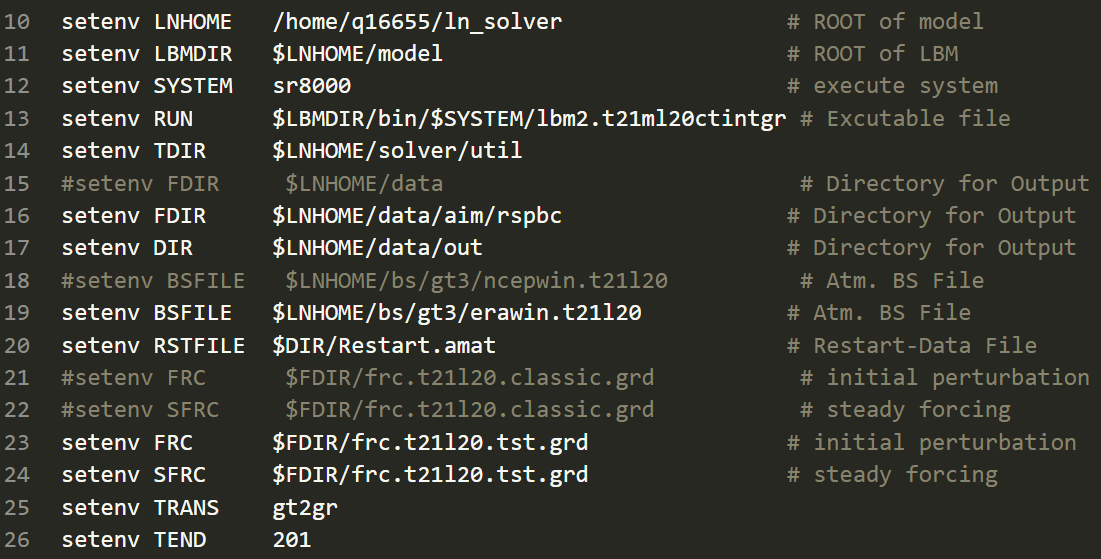This screenshot has width=1101, height=559.
Task: Click on $LNHOME/data/out value
Action: point(377,248)
